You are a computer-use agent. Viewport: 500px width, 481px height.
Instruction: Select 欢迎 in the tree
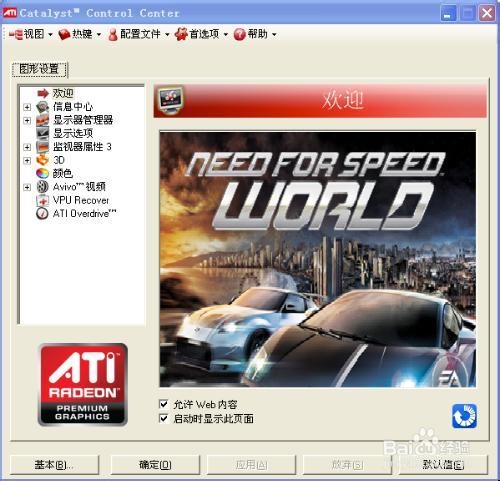tap(63, 93)
